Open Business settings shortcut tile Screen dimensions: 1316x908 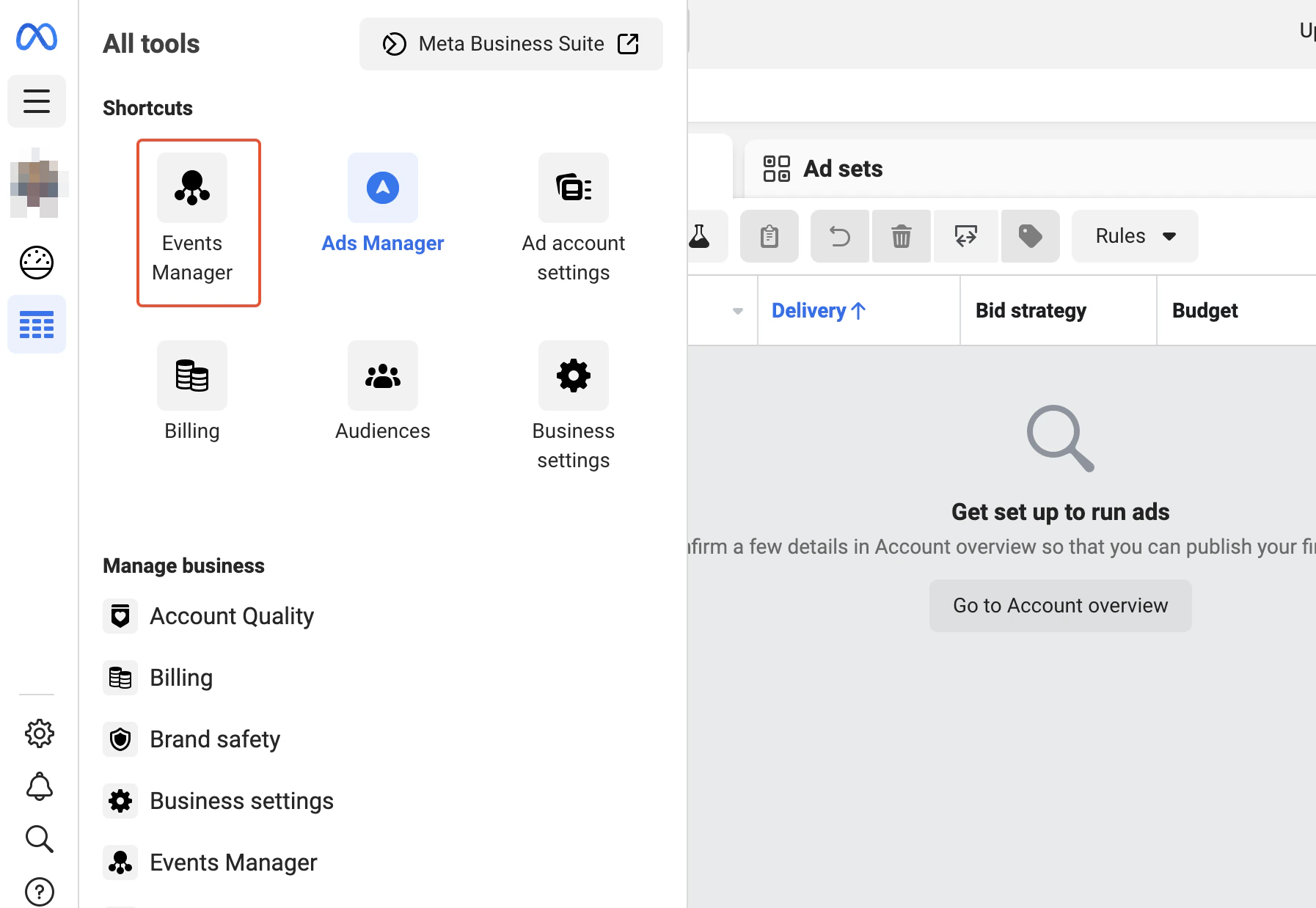point(574,406)
